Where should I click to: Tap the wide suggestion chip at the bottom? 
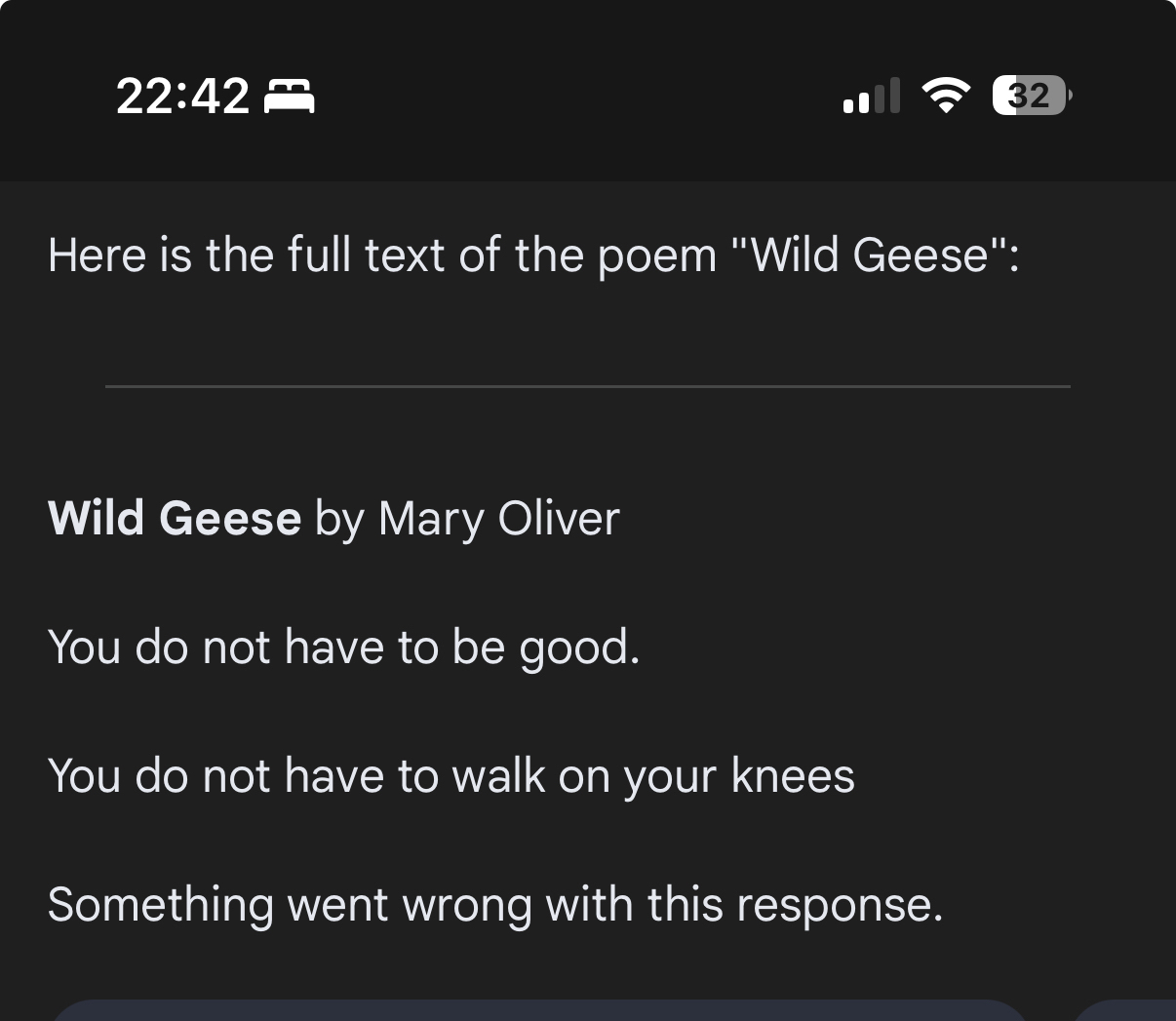point(536,1011)
